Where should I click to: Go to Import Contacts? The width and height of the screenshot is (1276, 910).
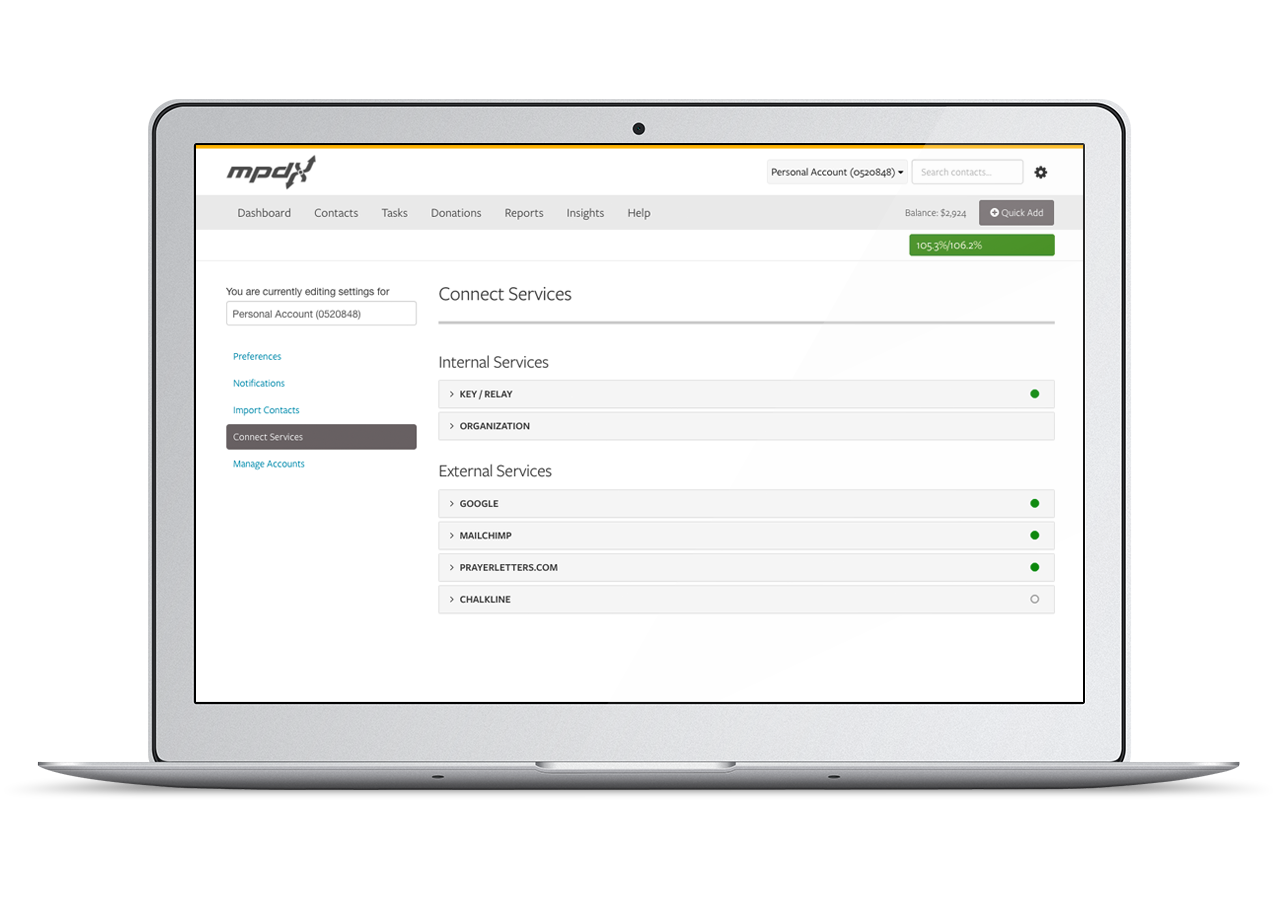(266, 410)
